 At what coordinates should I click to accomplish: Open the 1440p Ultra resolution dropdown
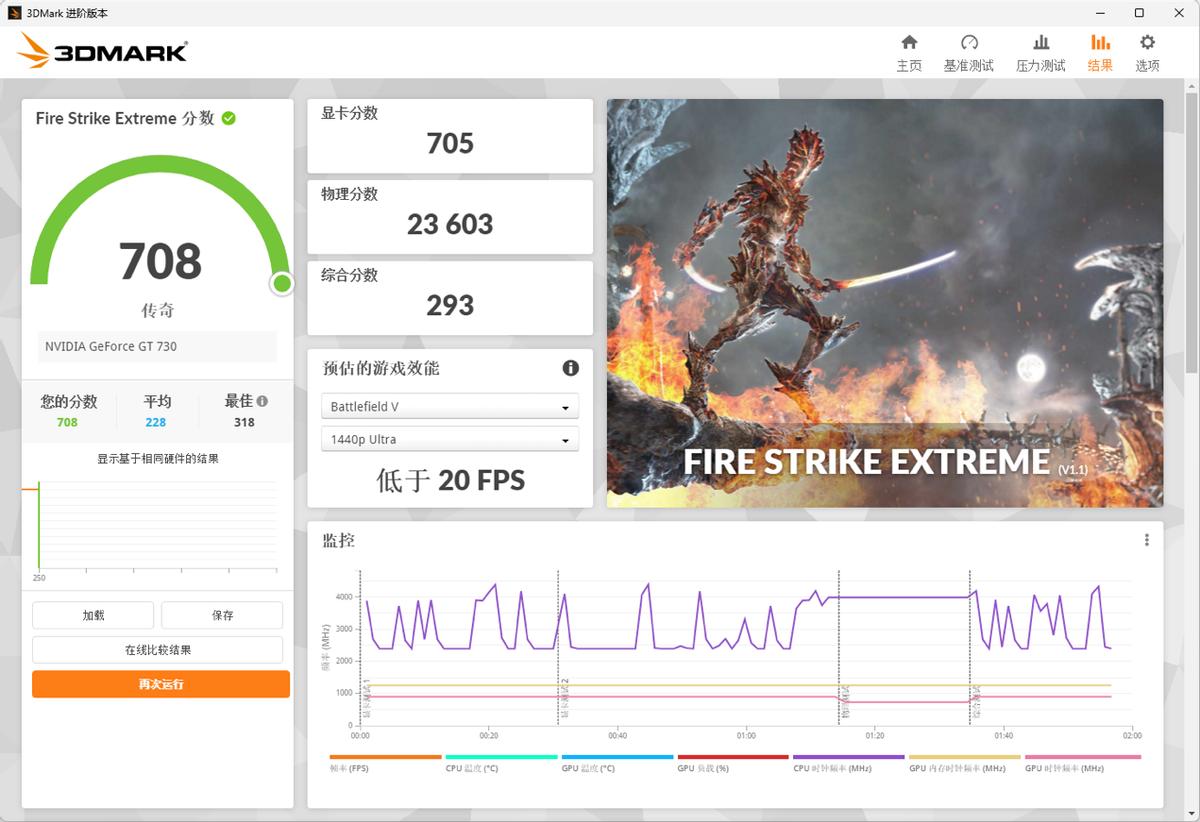[449, 439]
